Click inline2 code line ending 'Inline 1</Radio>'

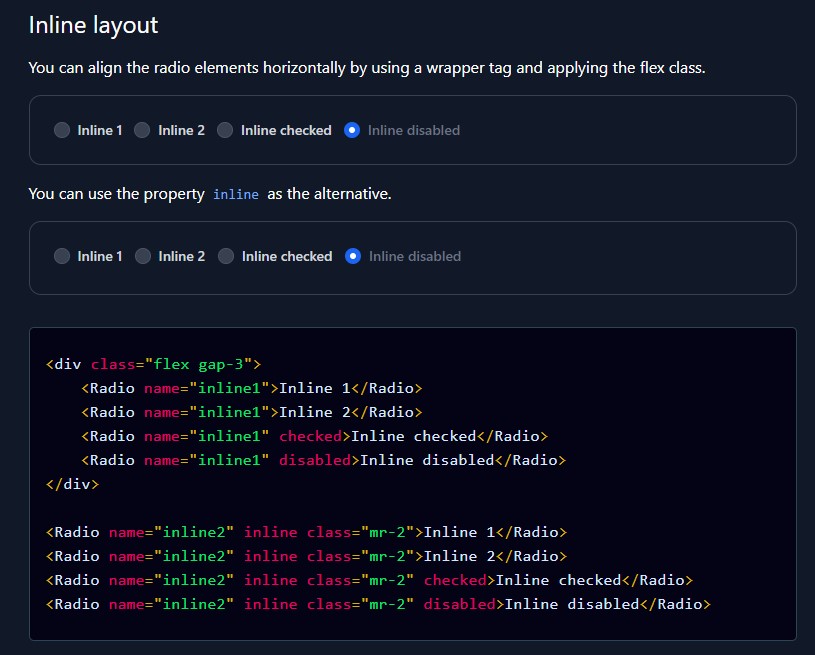coord(307,532)
